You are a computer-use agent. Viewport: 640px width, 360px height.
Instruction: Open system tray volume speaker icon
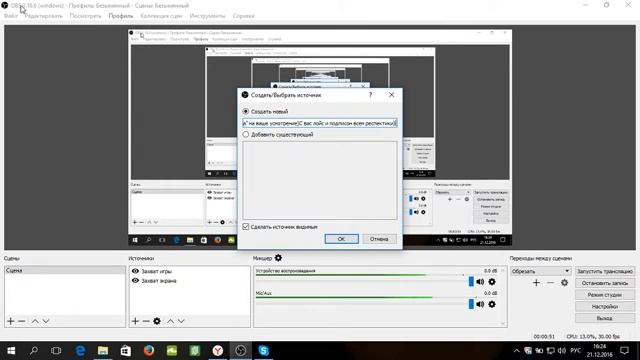[562, 351]
